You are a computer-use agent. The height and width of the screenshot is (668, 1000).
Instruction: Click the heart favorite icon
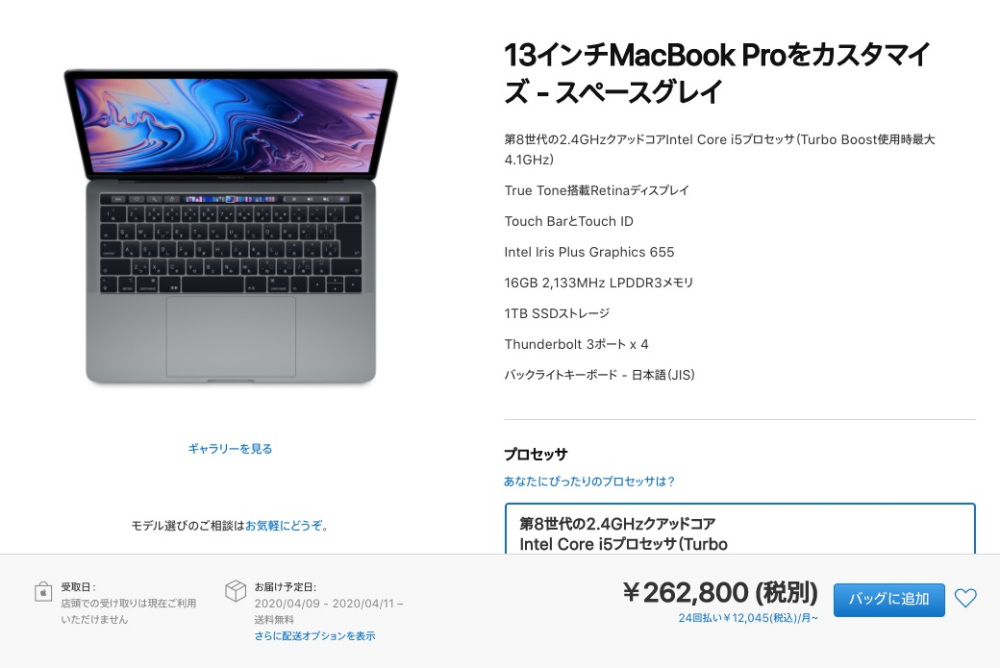(x=965, y=598)
